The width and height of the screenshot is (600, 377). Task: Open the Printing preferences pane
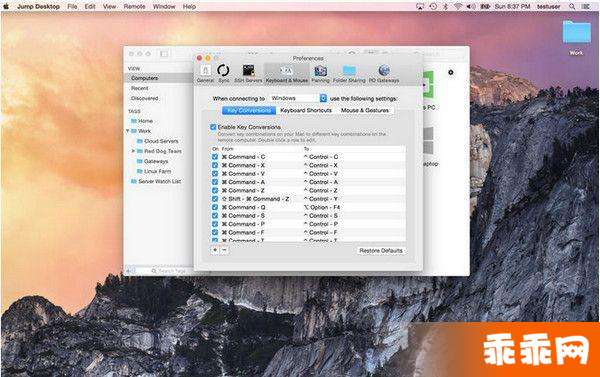320,73
